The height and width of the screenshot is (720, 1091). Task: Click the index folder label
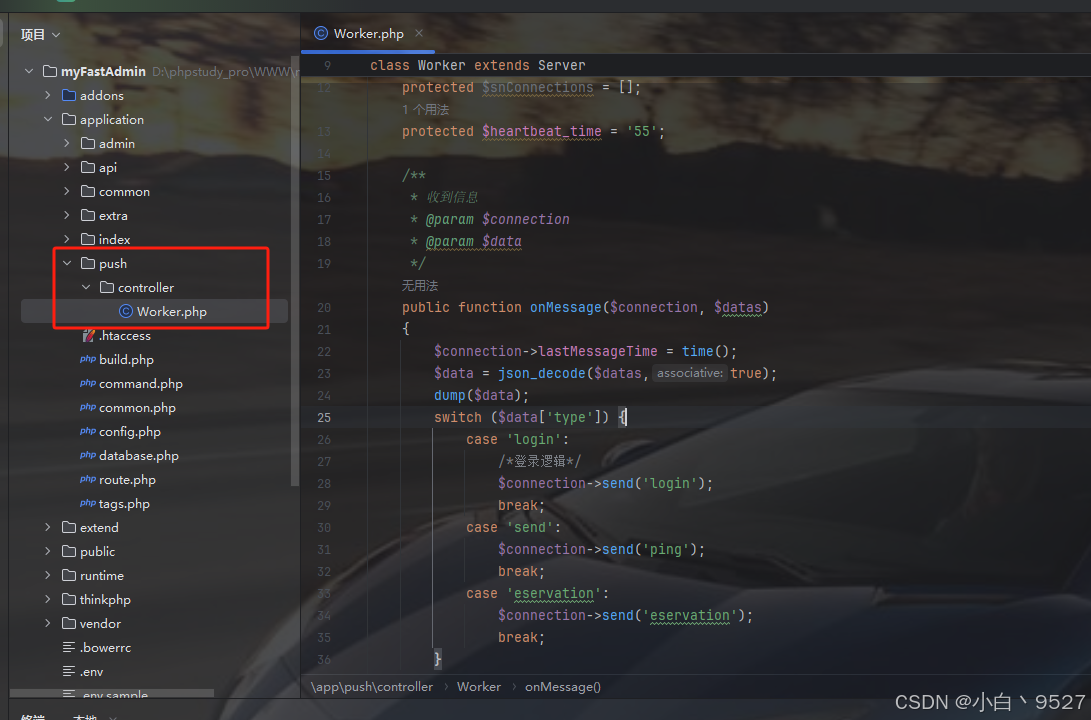[114, 239]
